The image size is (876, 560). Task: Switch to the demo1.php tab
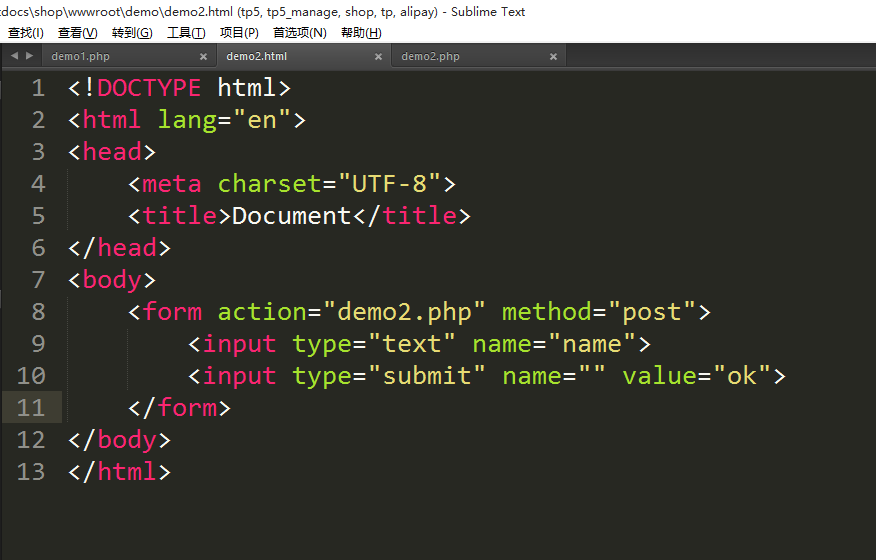click(80, 57)
